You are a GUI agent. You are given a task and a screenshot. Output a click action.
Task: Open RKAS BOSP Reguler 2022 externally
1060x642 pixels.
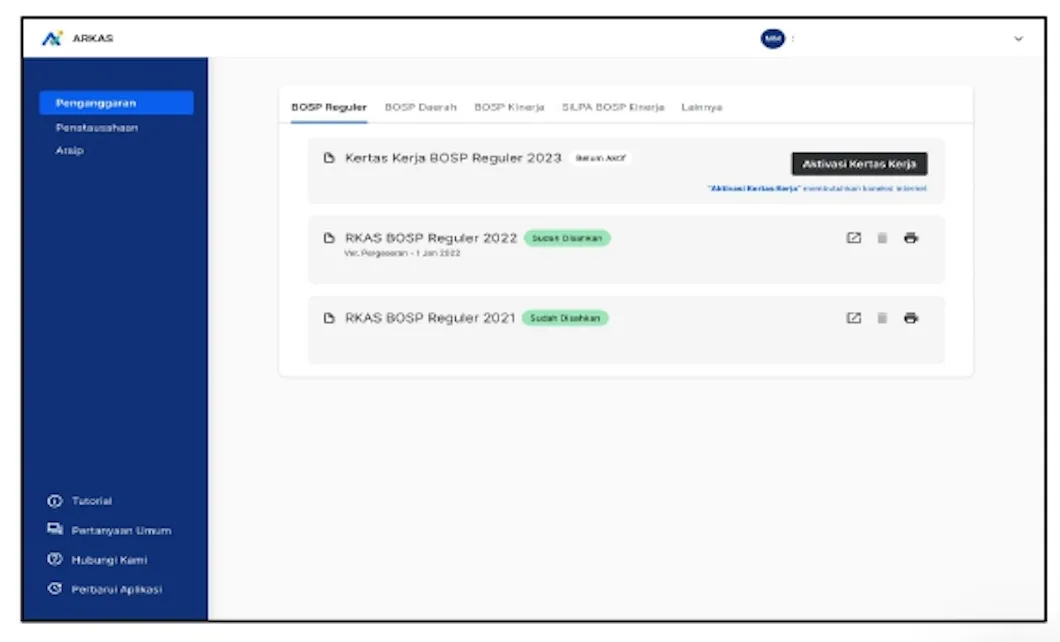click(x=854, y=238)
